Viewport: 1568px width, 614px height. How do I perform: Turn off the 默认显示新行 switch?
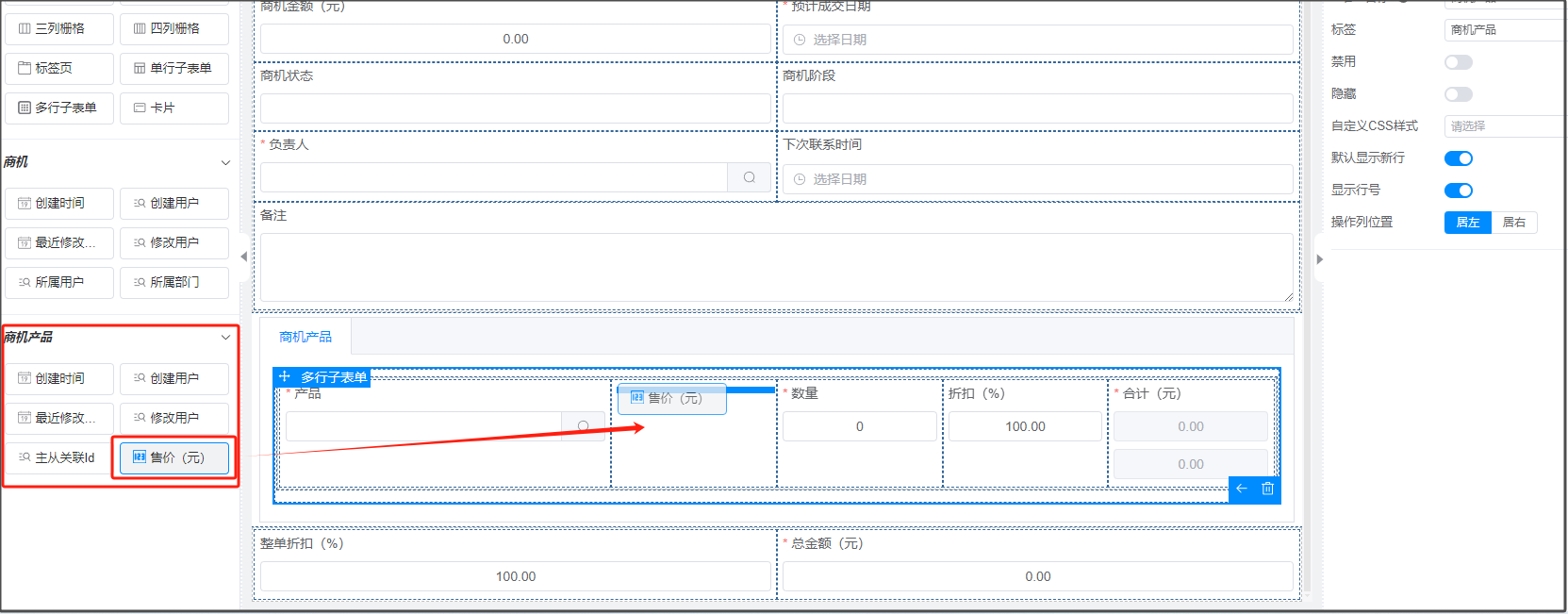pyautogui.click(x=1458, y=158)
